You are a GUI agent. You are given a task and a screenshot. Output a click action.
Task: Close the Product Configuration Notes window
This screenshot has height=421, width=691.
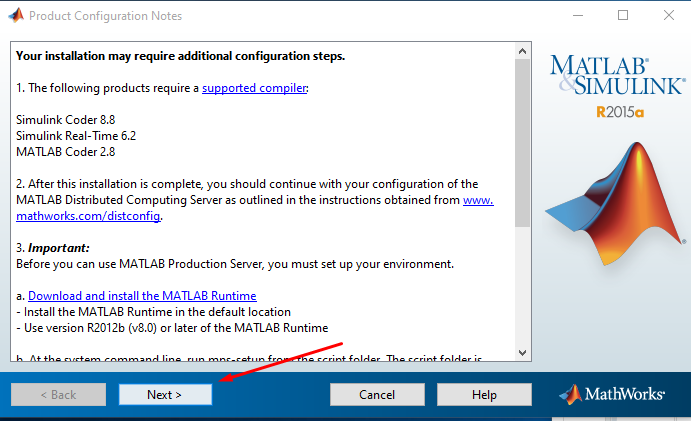[x=669, y=15]
